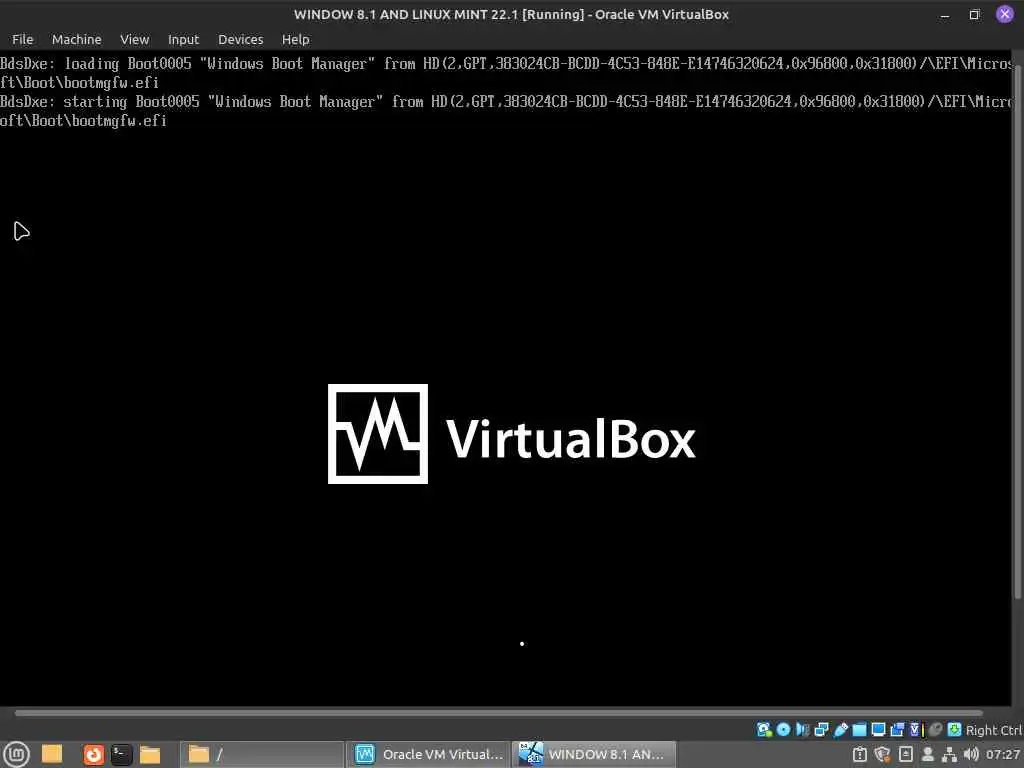Open the Input menu
This screenshot has width=1024, height=768.
(183, 39)
